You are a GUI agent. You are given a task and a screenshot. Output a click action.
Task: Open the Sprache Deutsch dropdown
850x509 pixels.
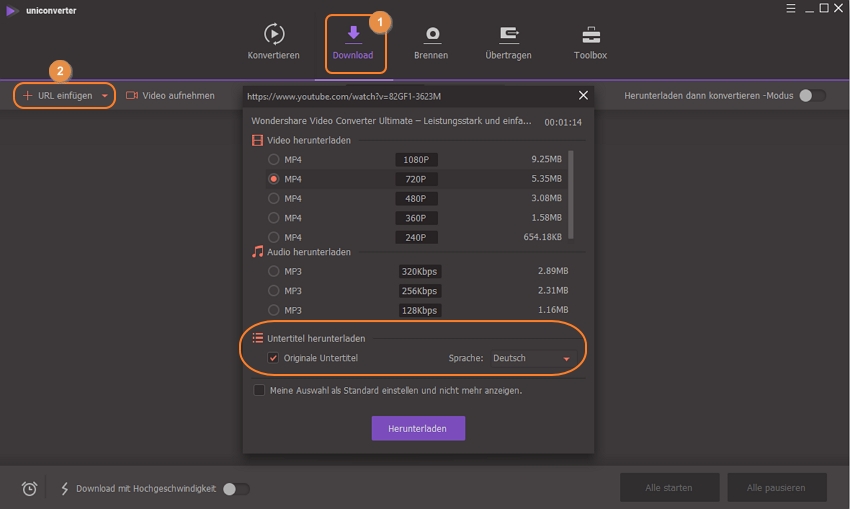pyautogui.click(x=532, y=358)
